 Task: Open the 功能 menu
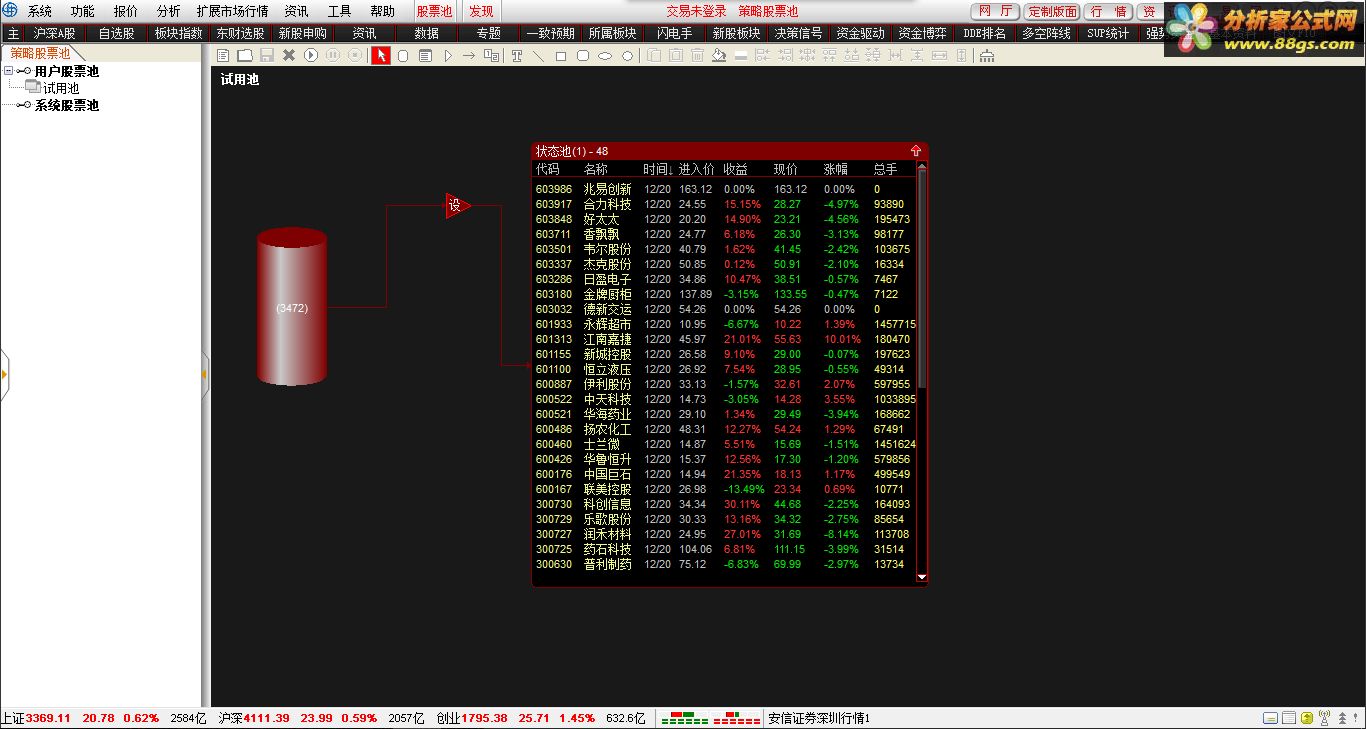click(82, 11)
